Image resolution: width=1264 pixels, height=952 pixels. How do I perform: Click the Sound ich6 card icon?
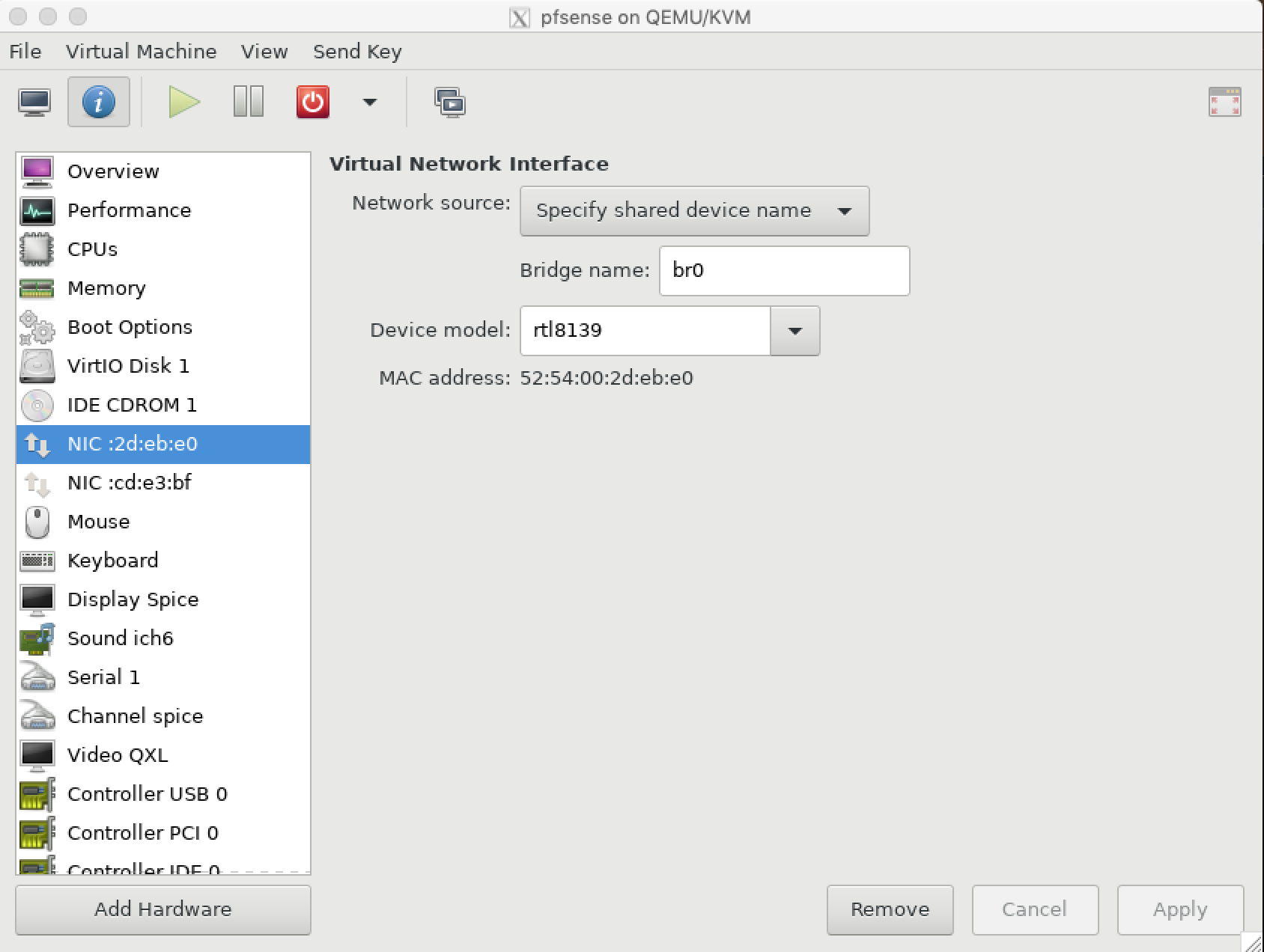click(x=37, y=638)
